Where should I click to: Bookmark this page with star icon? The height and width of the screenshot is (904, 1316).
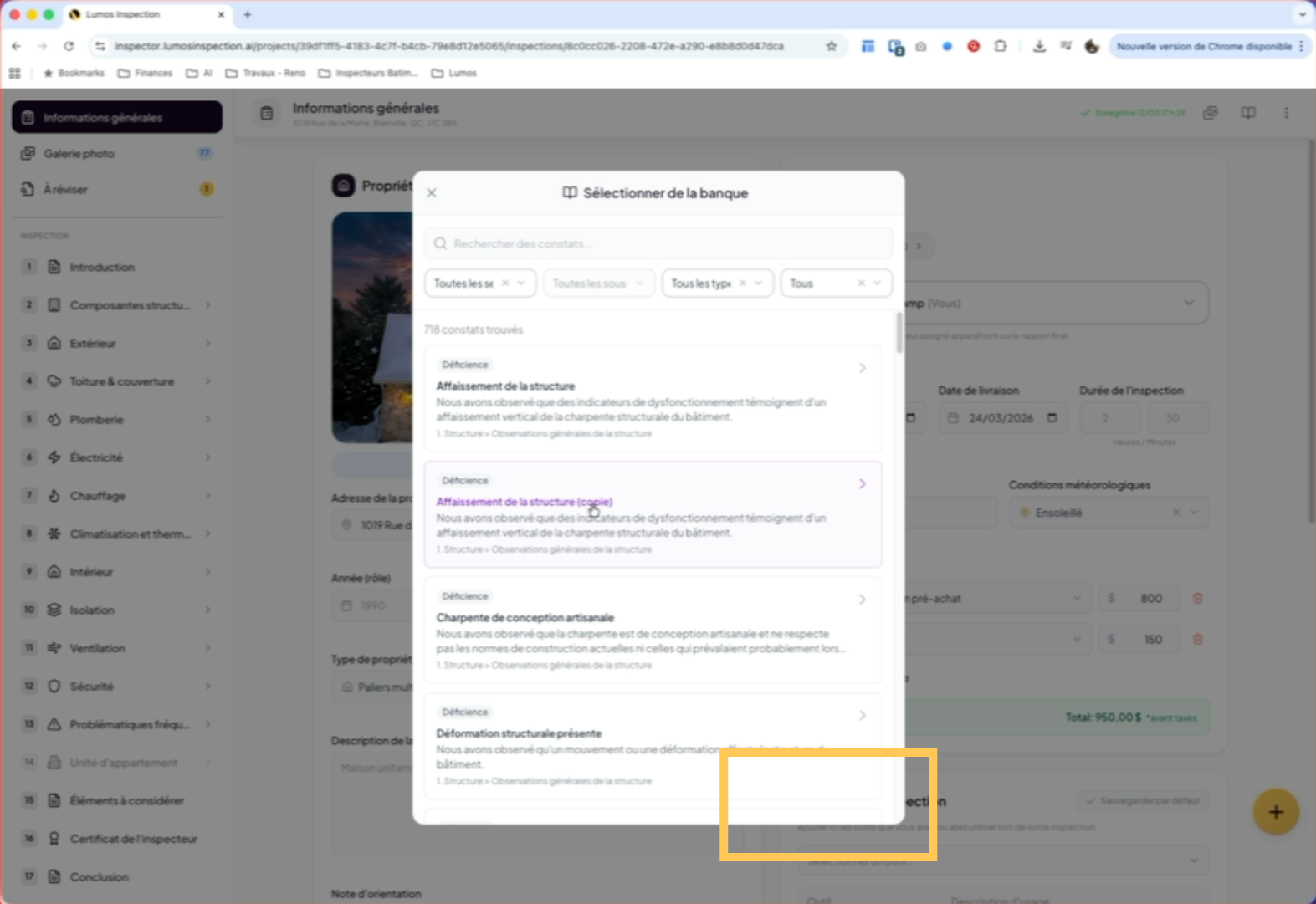(x=831, y=47)
